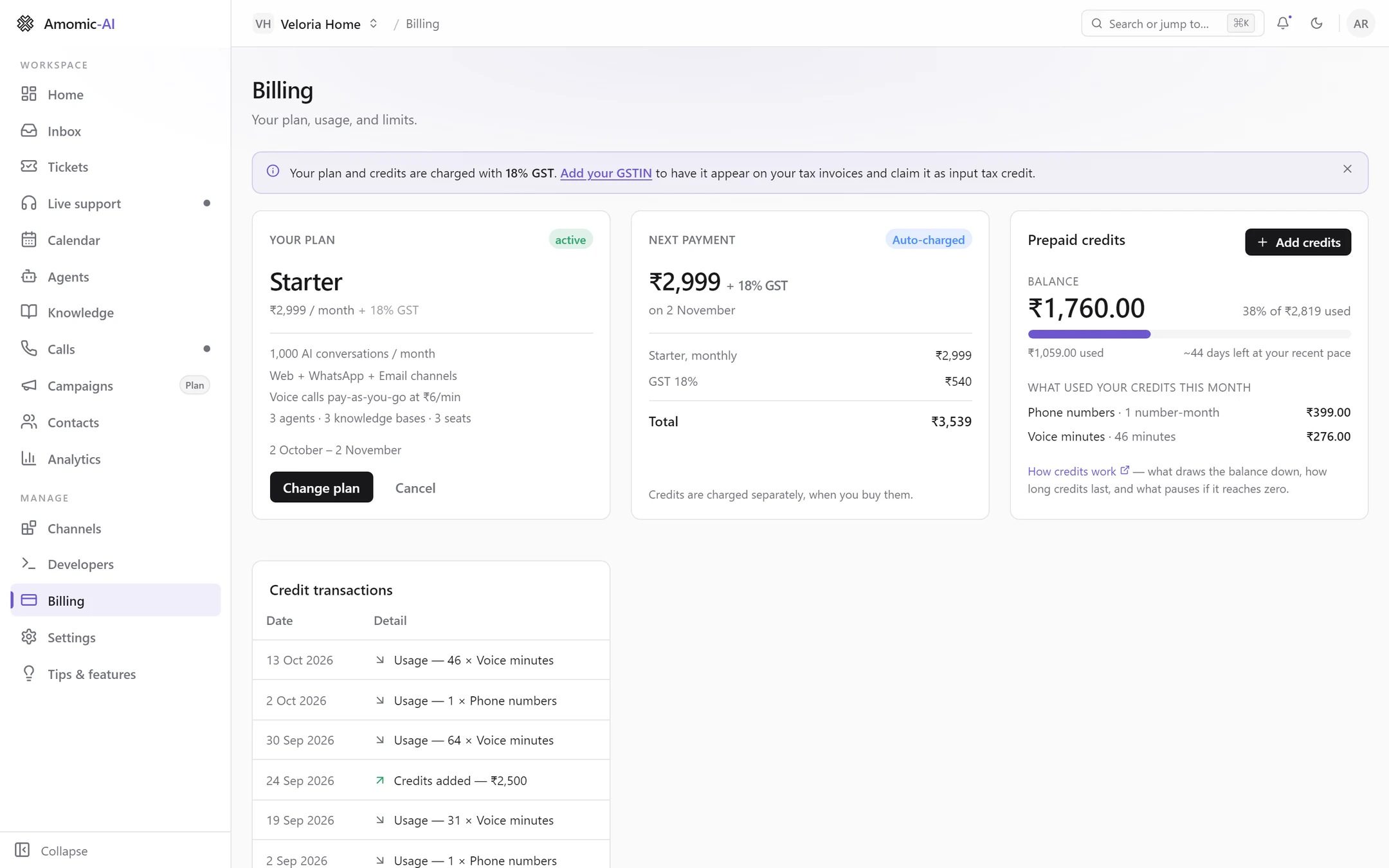Click Billing in the breadcrumb
1389x868 pixels.
point(422,24)
